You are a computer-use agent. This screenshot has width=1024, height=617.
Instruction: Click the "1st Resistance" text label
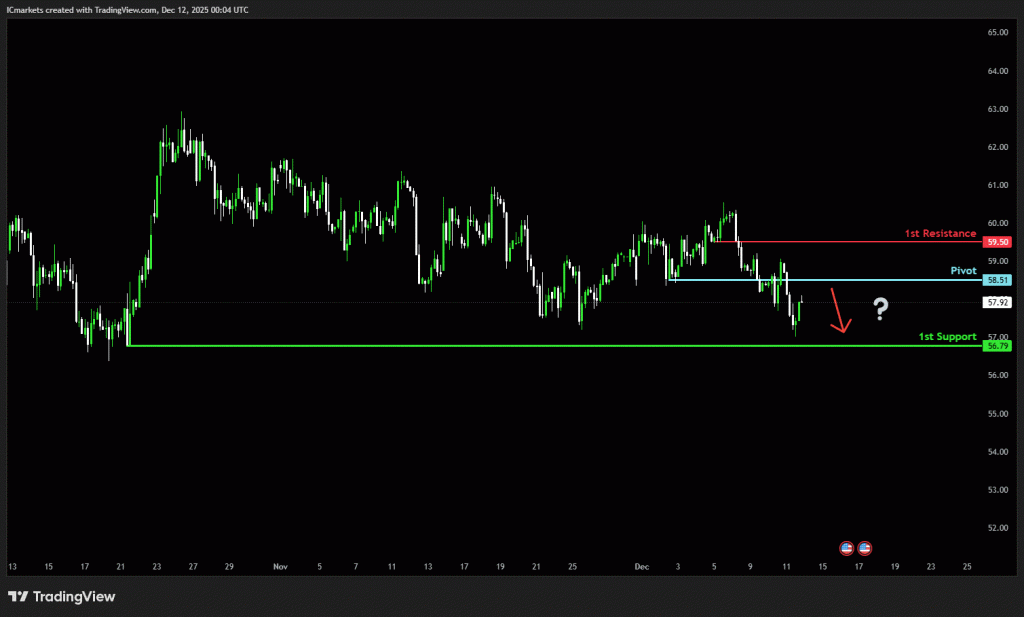tap(940, 233)
